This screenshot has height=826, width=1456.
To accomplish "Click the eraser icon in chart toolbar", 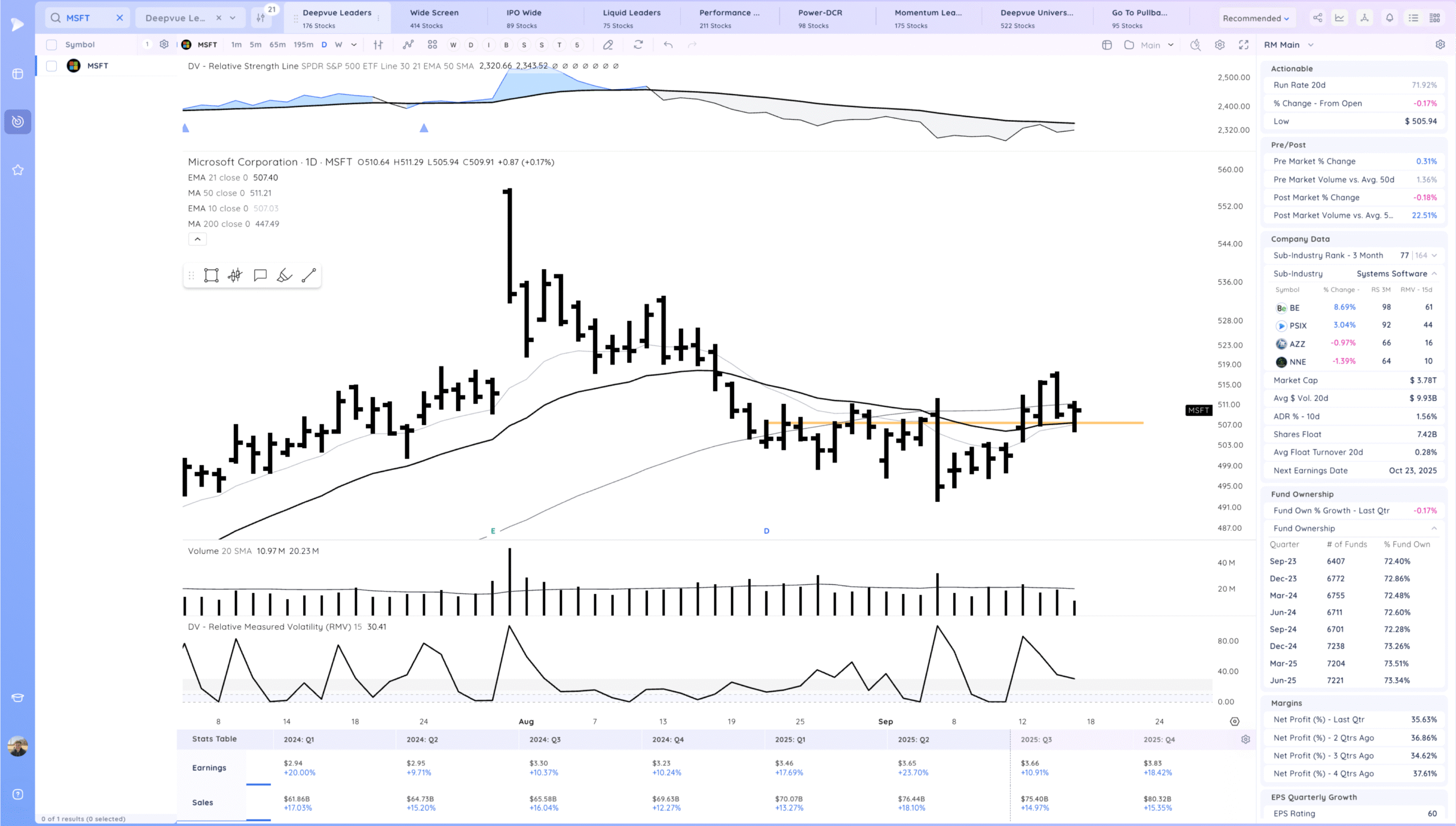I will pos(608,44).
